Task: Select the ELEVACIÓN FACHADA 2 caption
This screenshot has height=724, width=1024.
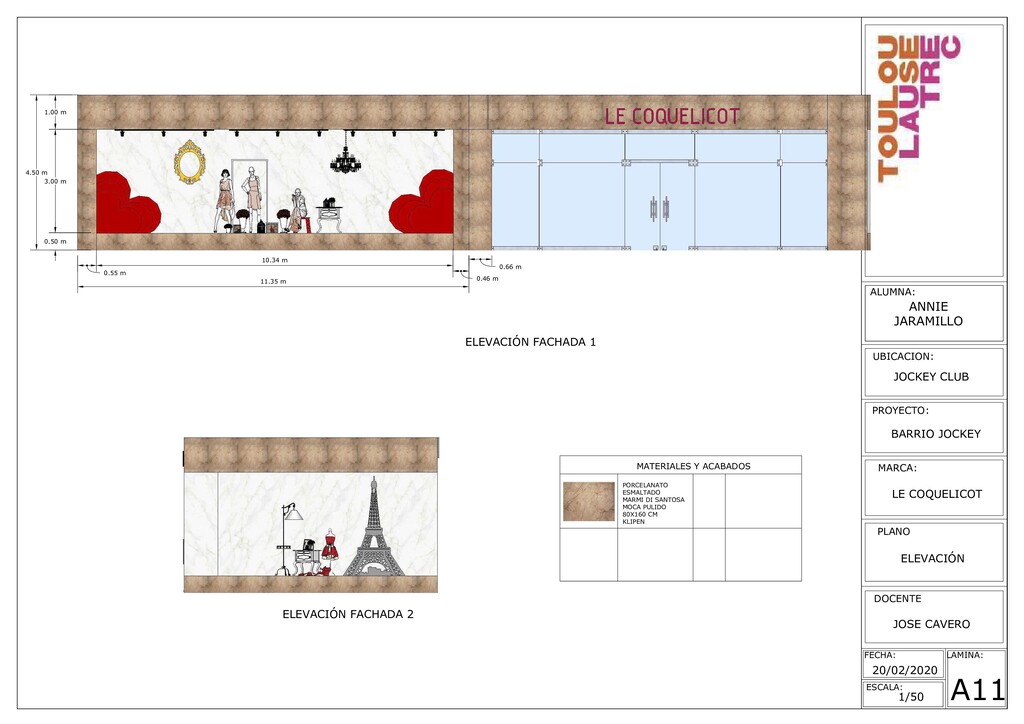Action: click(348, 614)
